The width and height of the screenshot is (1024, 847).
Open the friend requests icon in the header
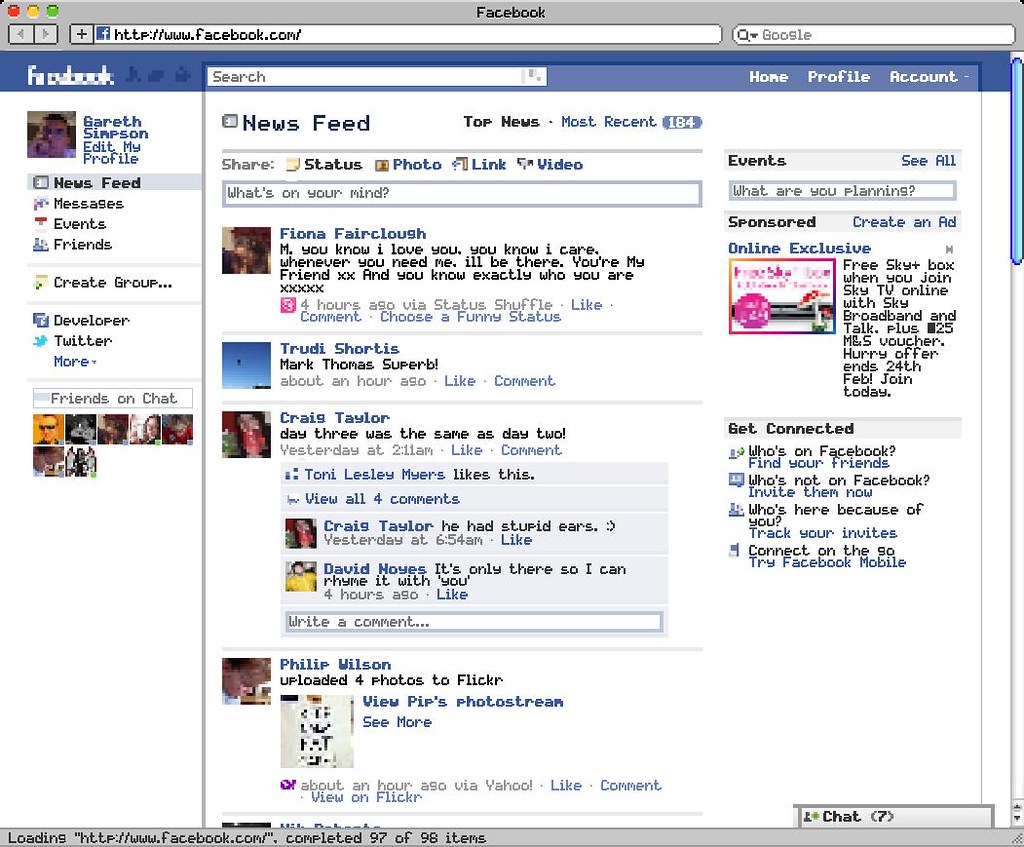click(x=134, y=76)
